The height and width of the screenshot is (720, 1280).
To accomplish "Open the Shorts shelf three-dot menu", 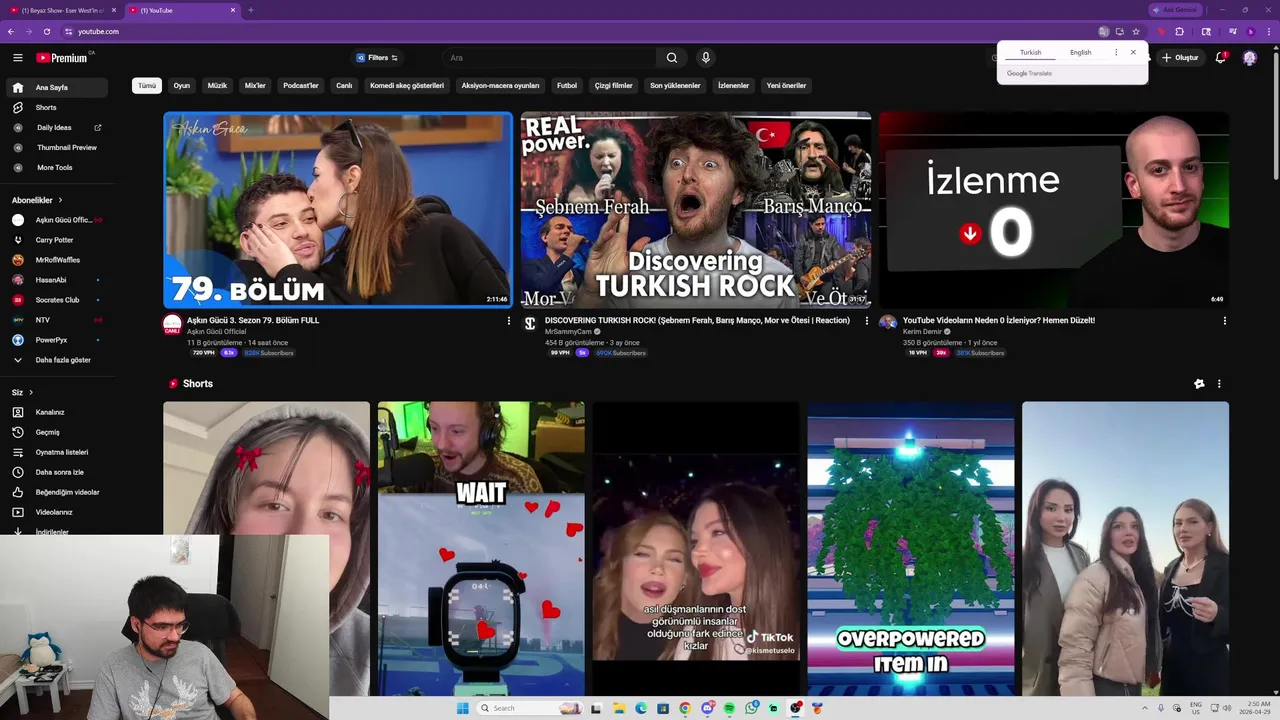I will point(1218,384).
